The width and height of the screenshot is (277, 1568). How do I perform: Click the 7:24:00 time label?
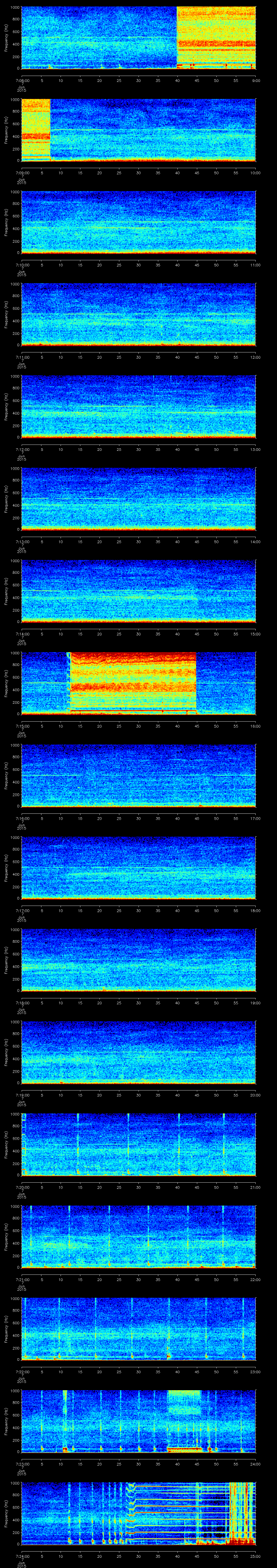pyautogui.click(x=22, y=1556)
